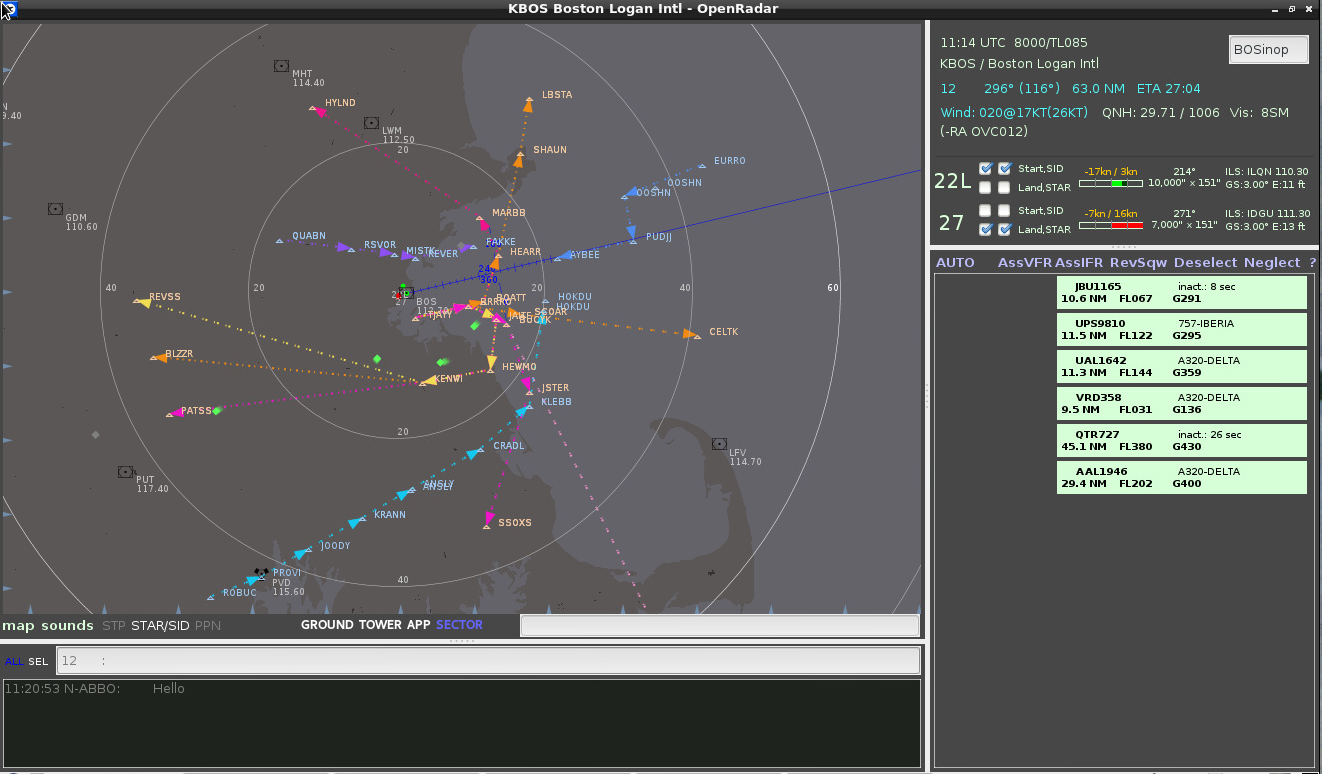Click the blue arrow at PUDJJ fix
Image resolution: width=1322 pixels, height=774 pixels.
[x=632, y=234]
